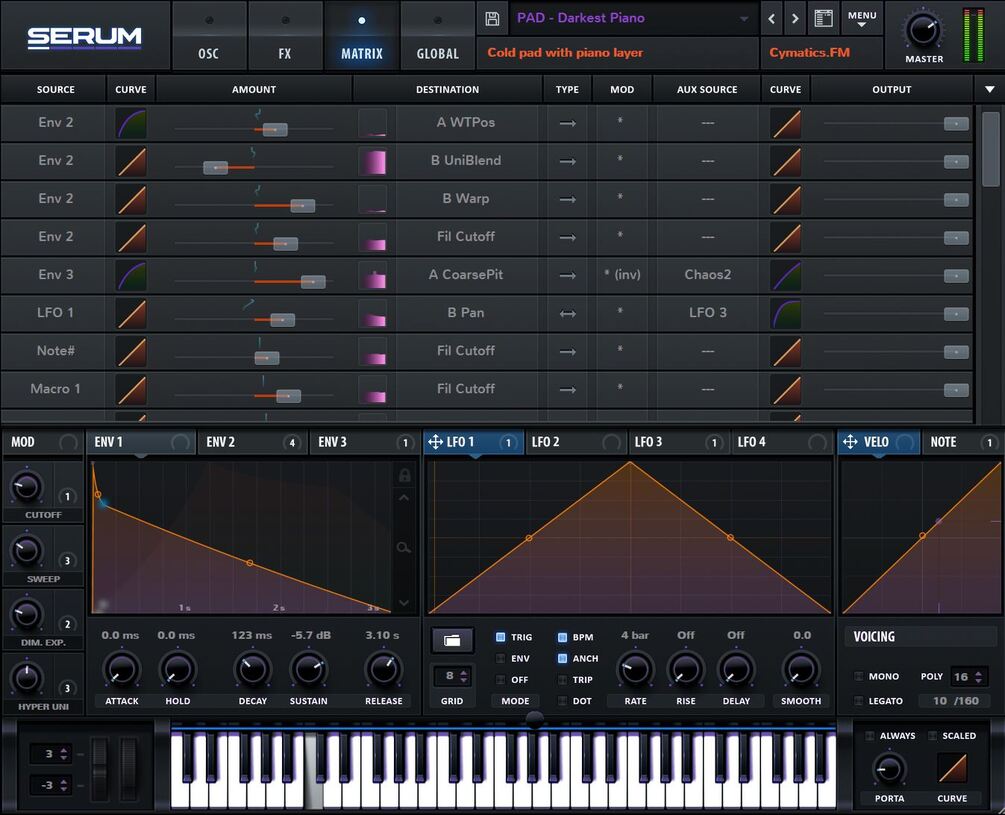The height and width of the screenshot is (815, 1005).
Task: Open source dropdown showing Macro 1
Action: tap(55, 389)
